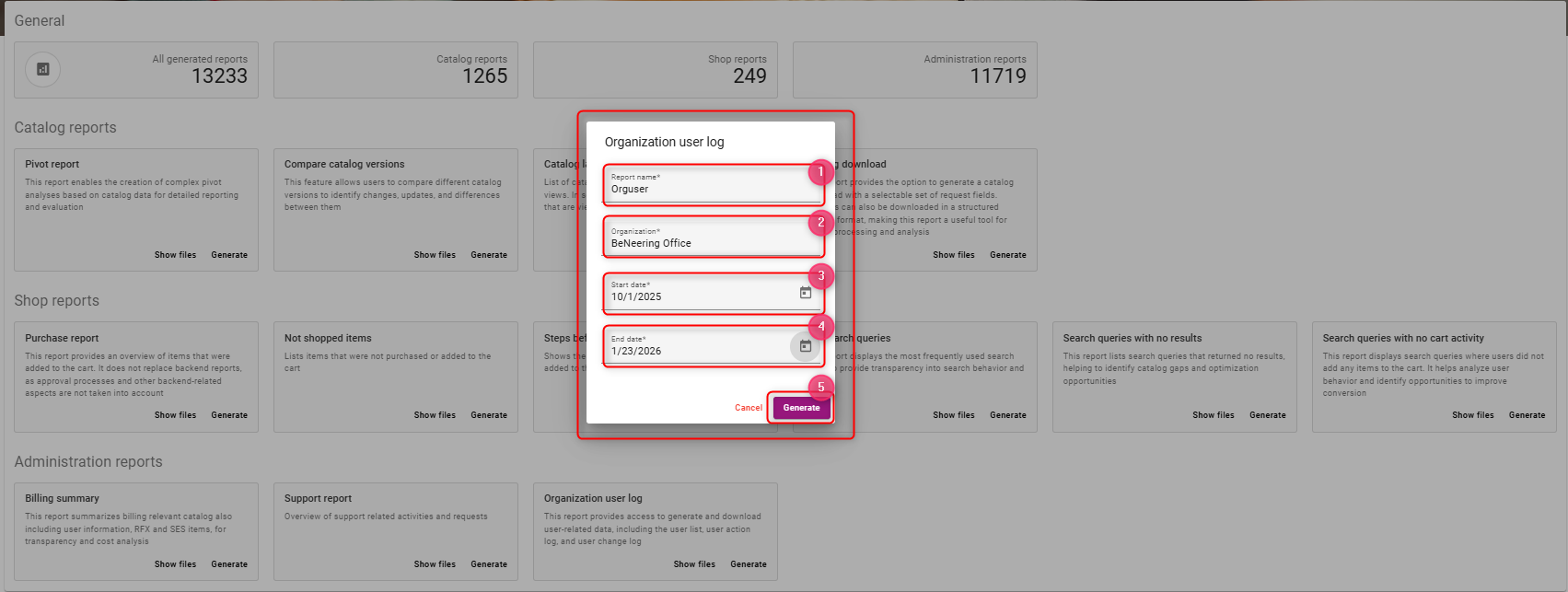Cancel the Organization user log dialog

[x=748, y=408]
